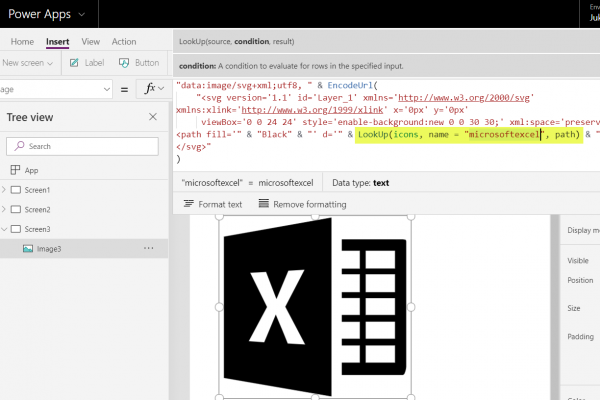Click the Size property label
Screen dimensions: 600x400
[x=574, y=308]
